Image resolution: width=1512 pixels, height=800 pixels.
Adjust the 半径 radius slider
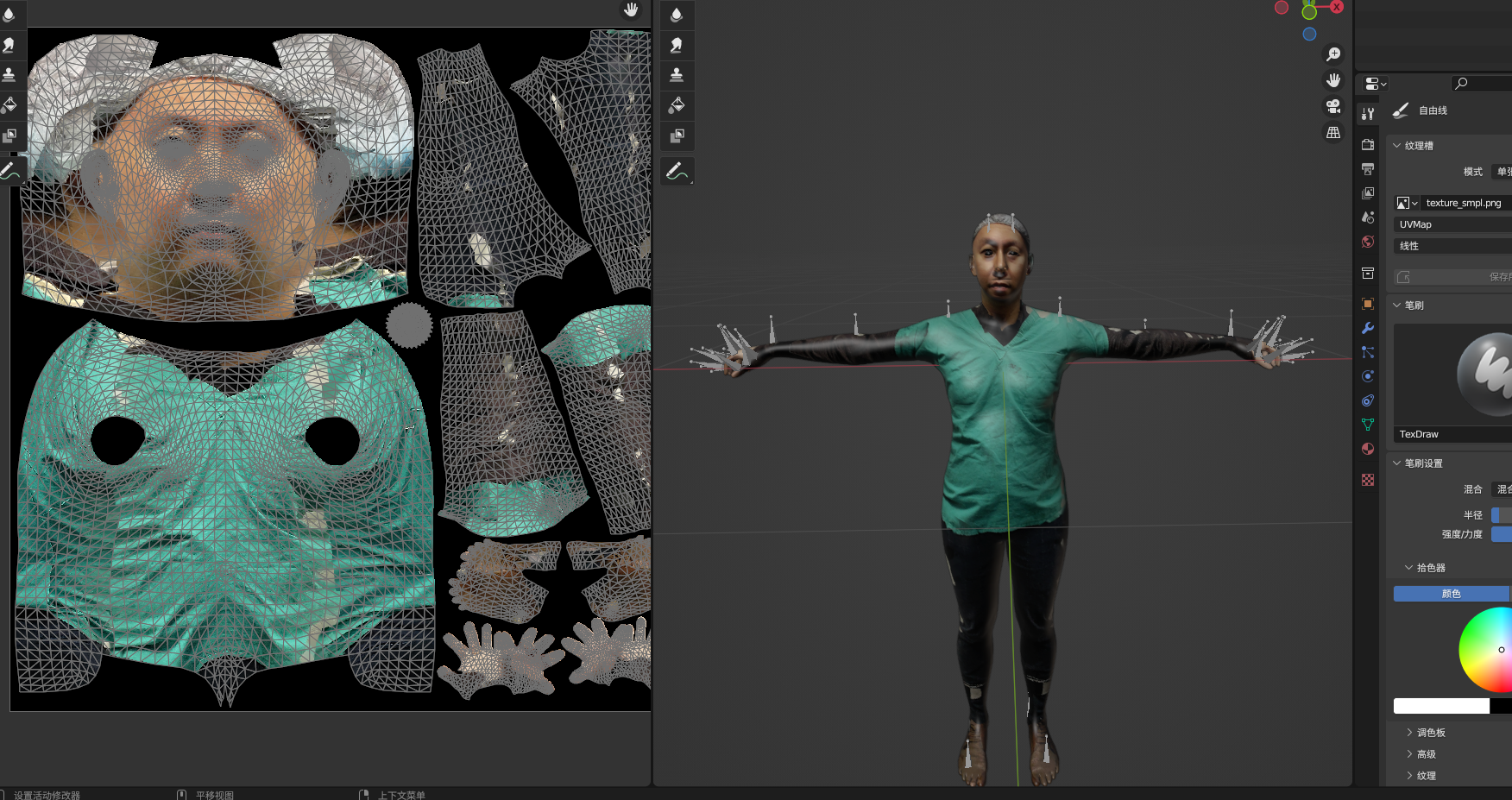pyautogui.click(x=1500, y=514)
